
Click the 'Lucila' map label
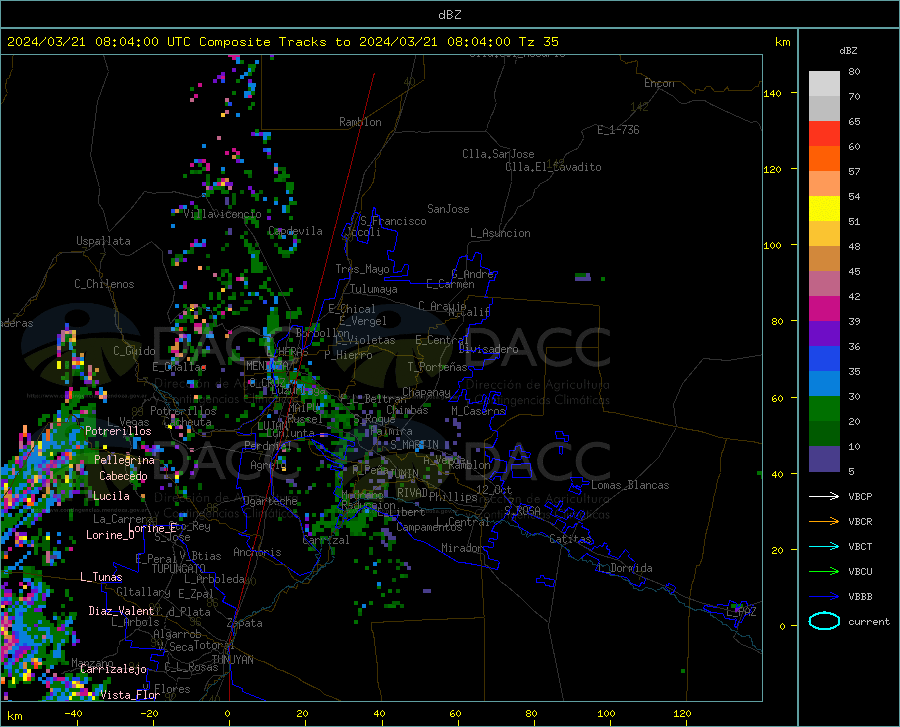[111, 496]
